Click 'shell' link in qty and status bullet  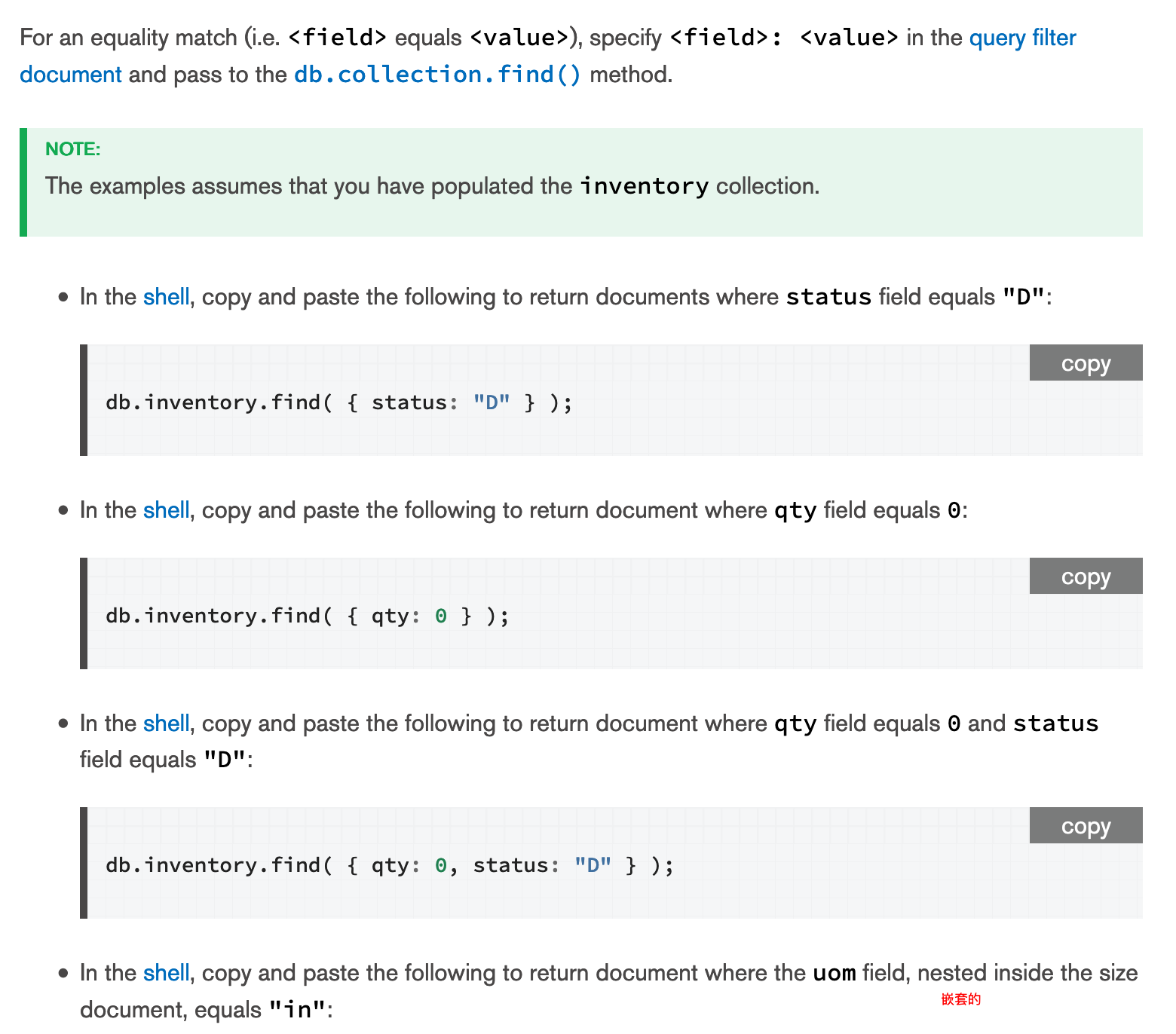click(167, 723)
